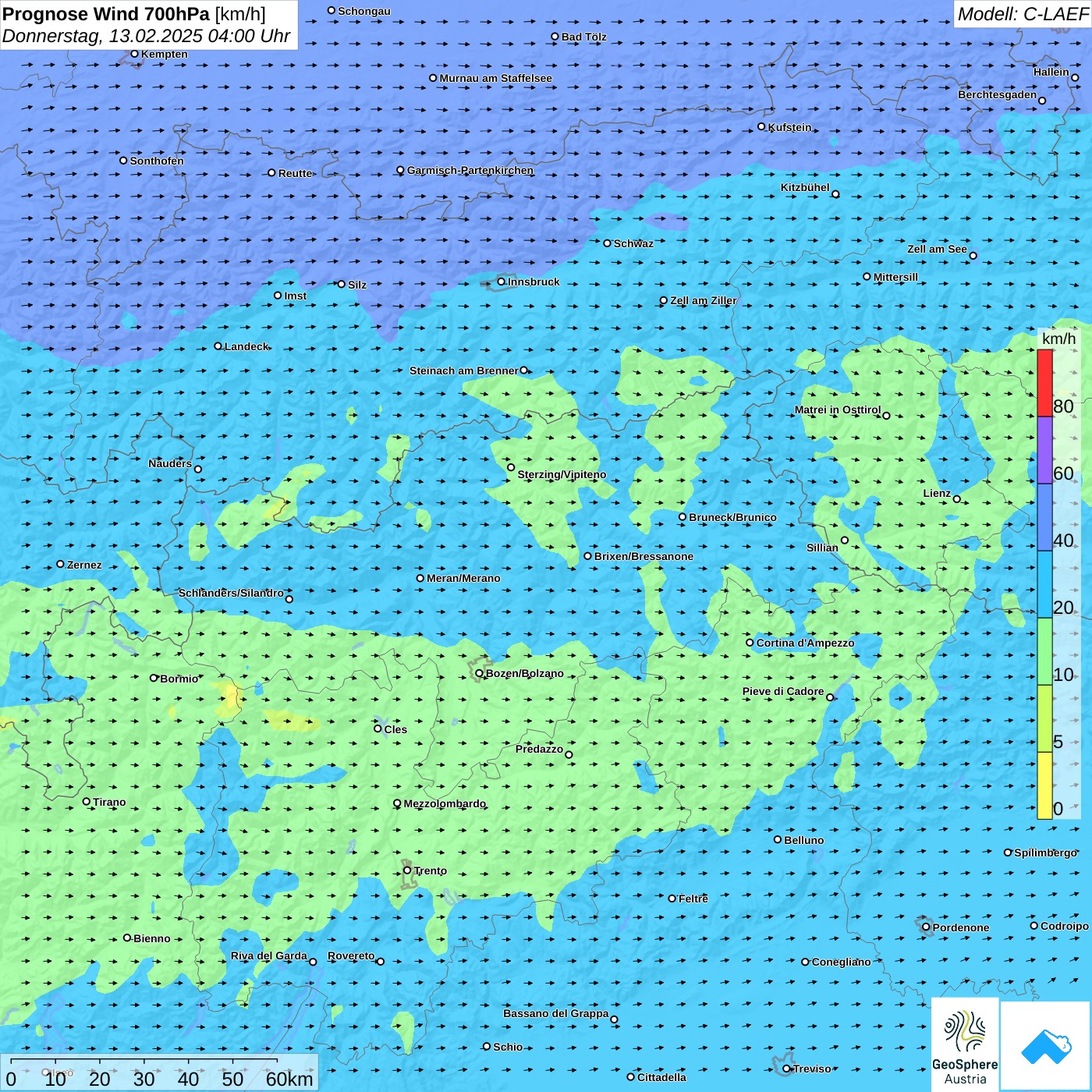The height and width of the screenshot is (1092, 1092).
Task: Click the 'Reutte' label
Action: (x=295, y=173)
